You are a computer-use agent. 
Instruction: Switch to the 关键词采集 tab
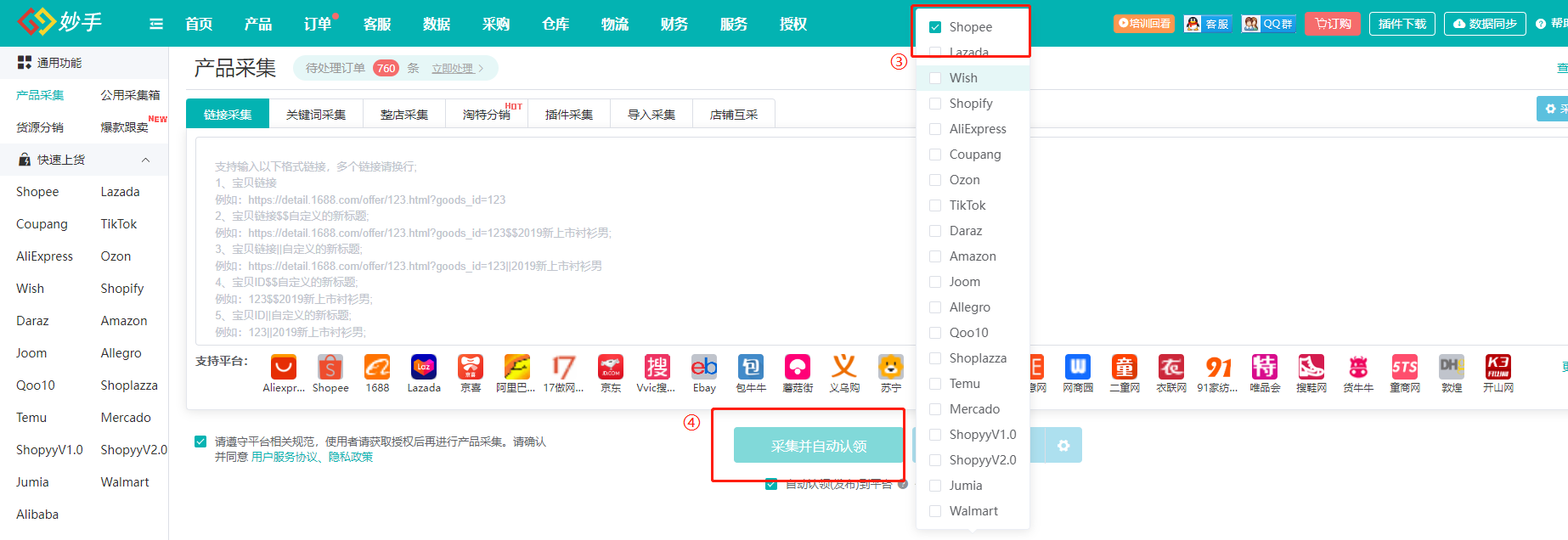click(316, 115)
